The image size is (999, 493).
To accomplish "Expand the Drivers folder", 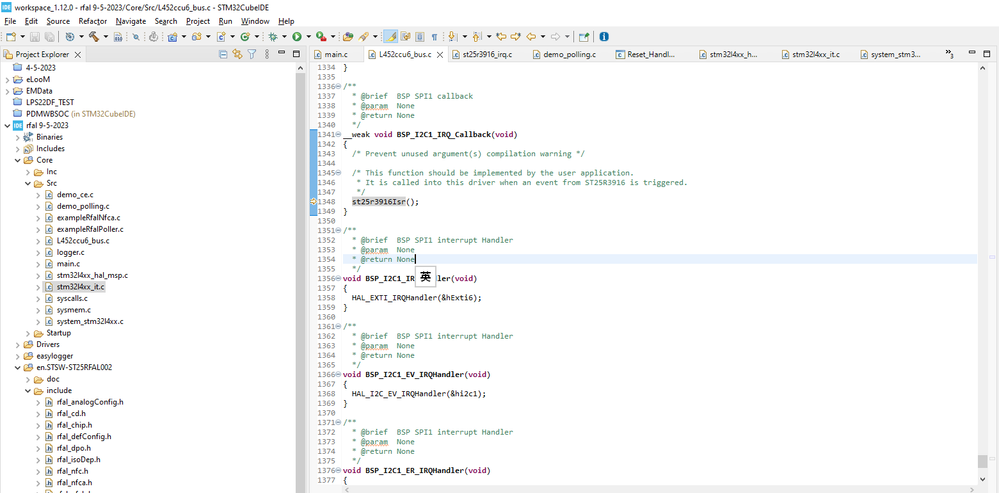I will coord(17,345).
